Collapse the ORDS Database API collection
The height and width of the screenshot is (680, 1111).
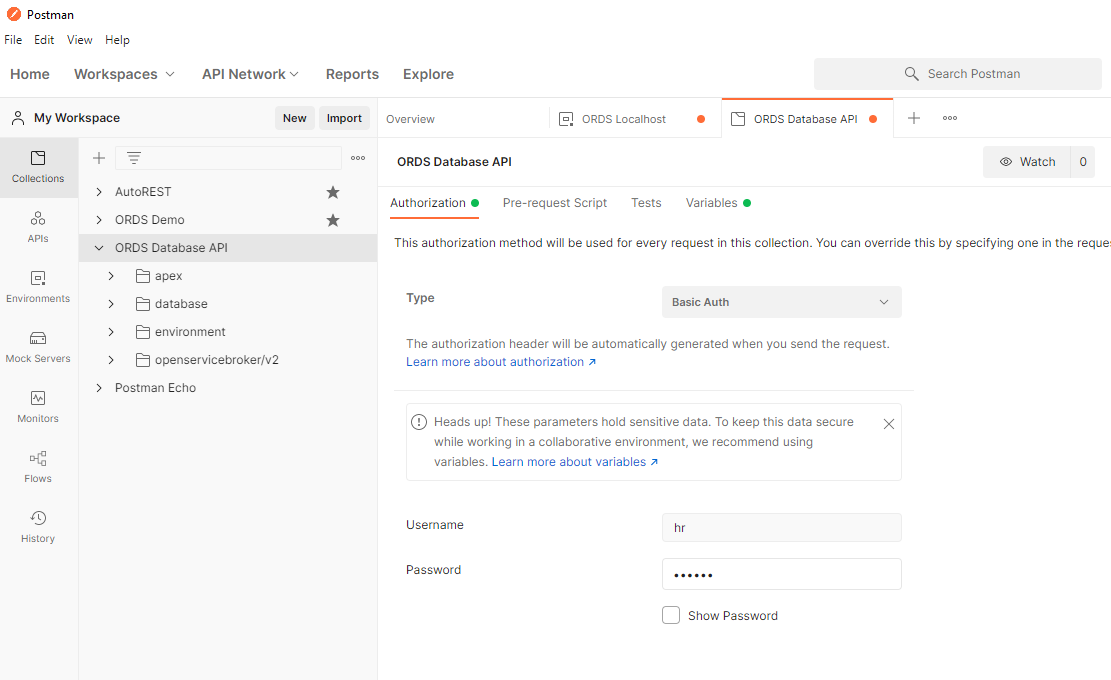point(99,248)
